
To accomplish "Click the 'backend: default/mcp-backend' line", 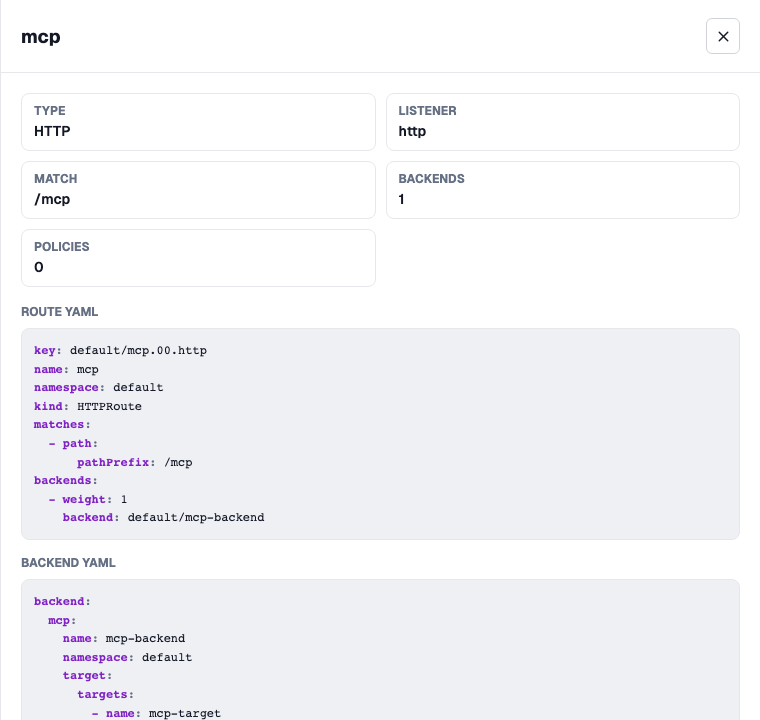I will pos(164,518).
